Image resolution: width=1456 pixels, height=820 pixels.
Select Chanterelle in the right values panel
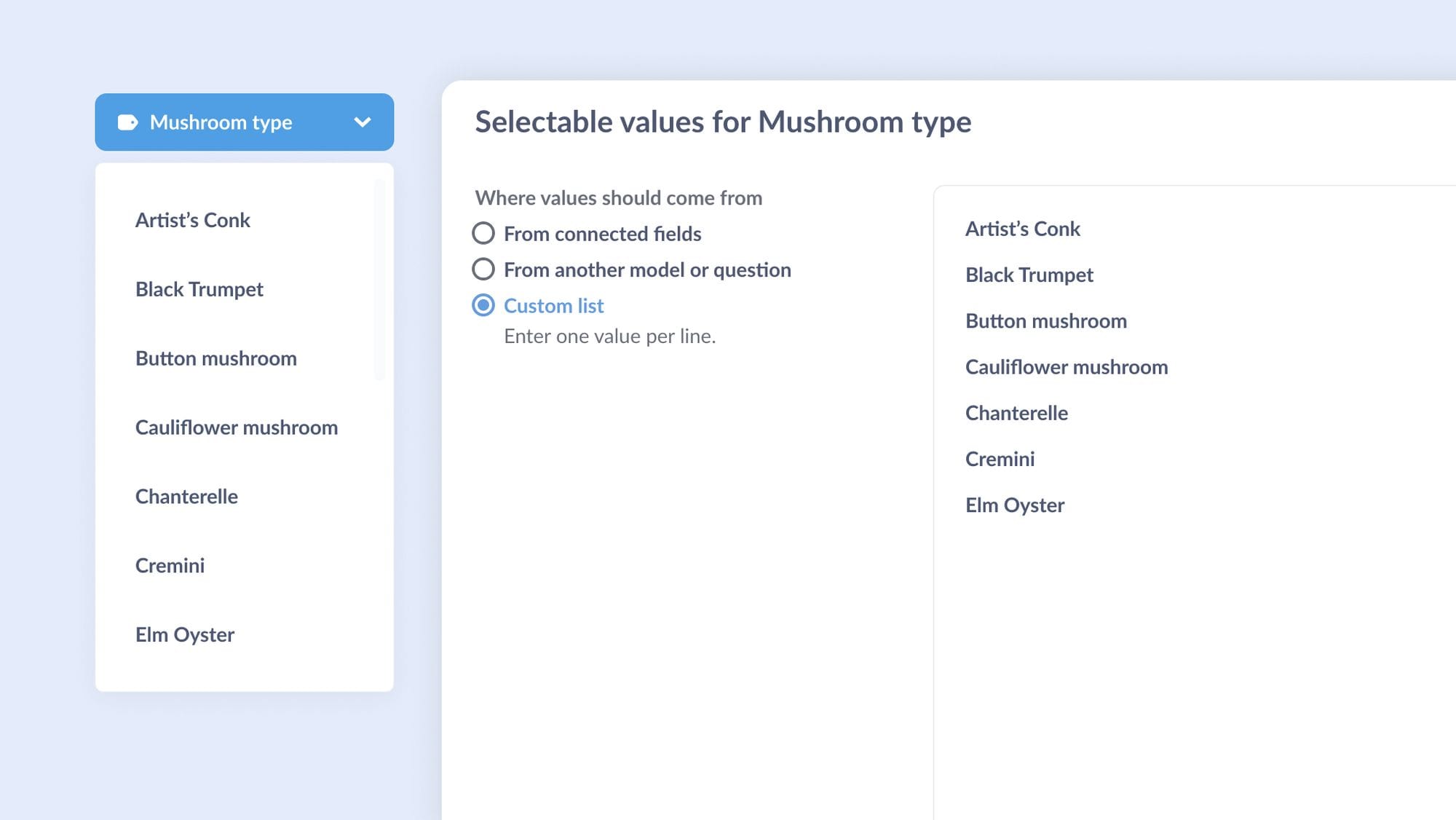(1016, 413)
